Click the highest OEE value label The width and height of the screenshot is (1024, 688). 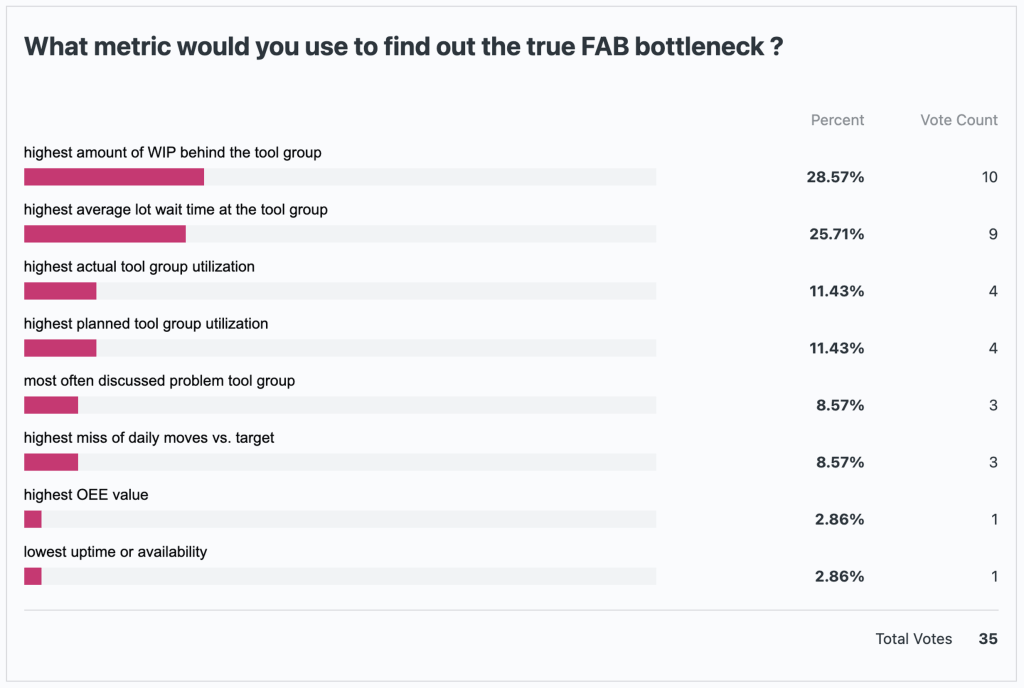[x=86, y=495]
